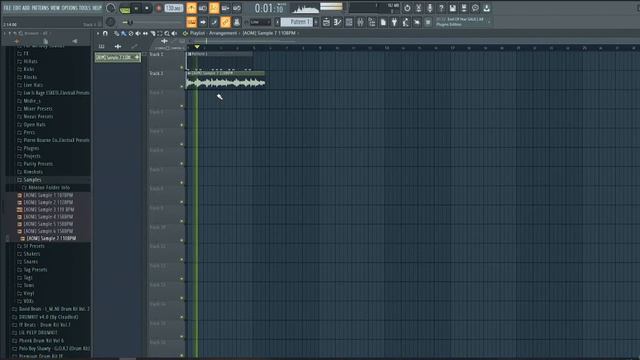The image size is (640, 360).
Task: Select the playlist mute tool icon
Action: click(x=138, y=33)
